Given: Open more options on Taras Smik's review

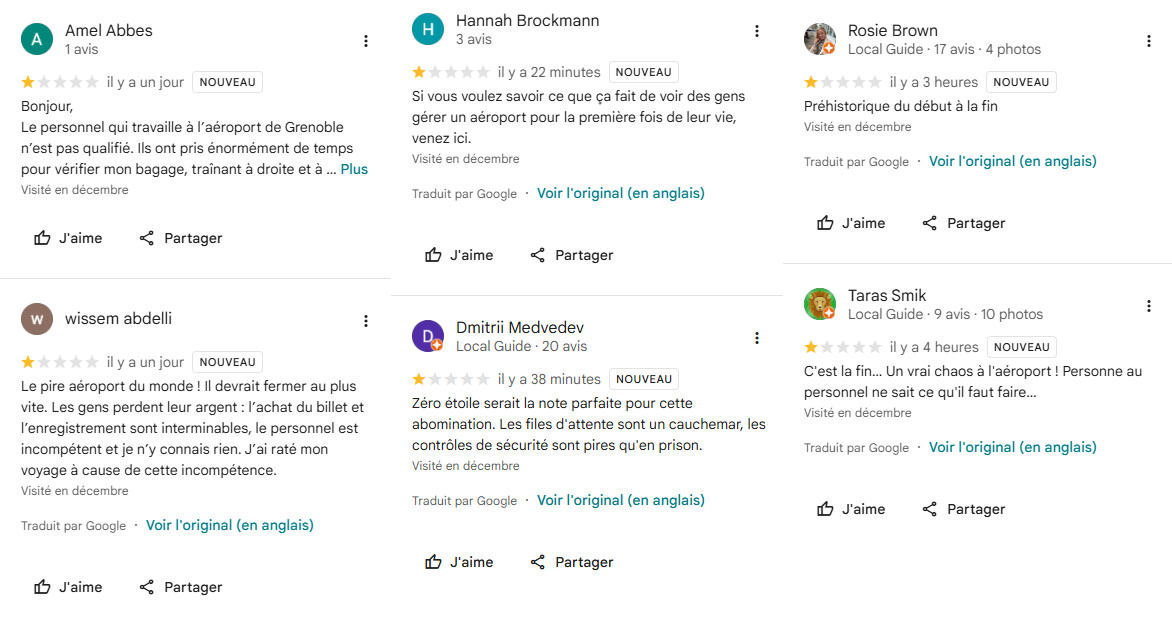Looking at the screenshot, I should pos(1149,306).
